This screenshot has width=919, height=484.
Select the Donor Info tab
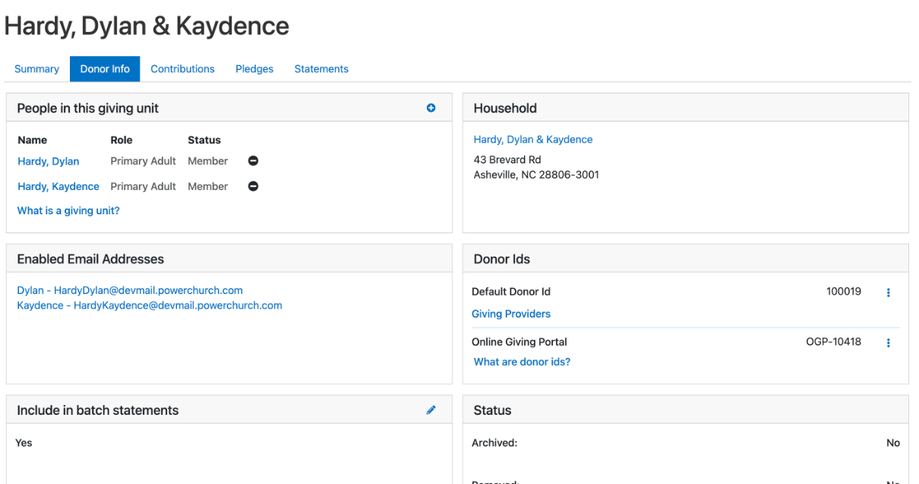105,69
